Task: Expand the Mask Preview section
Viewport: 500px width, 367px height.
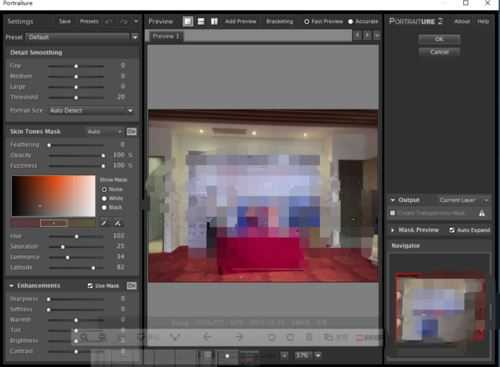Action: [x=393, y=230]
